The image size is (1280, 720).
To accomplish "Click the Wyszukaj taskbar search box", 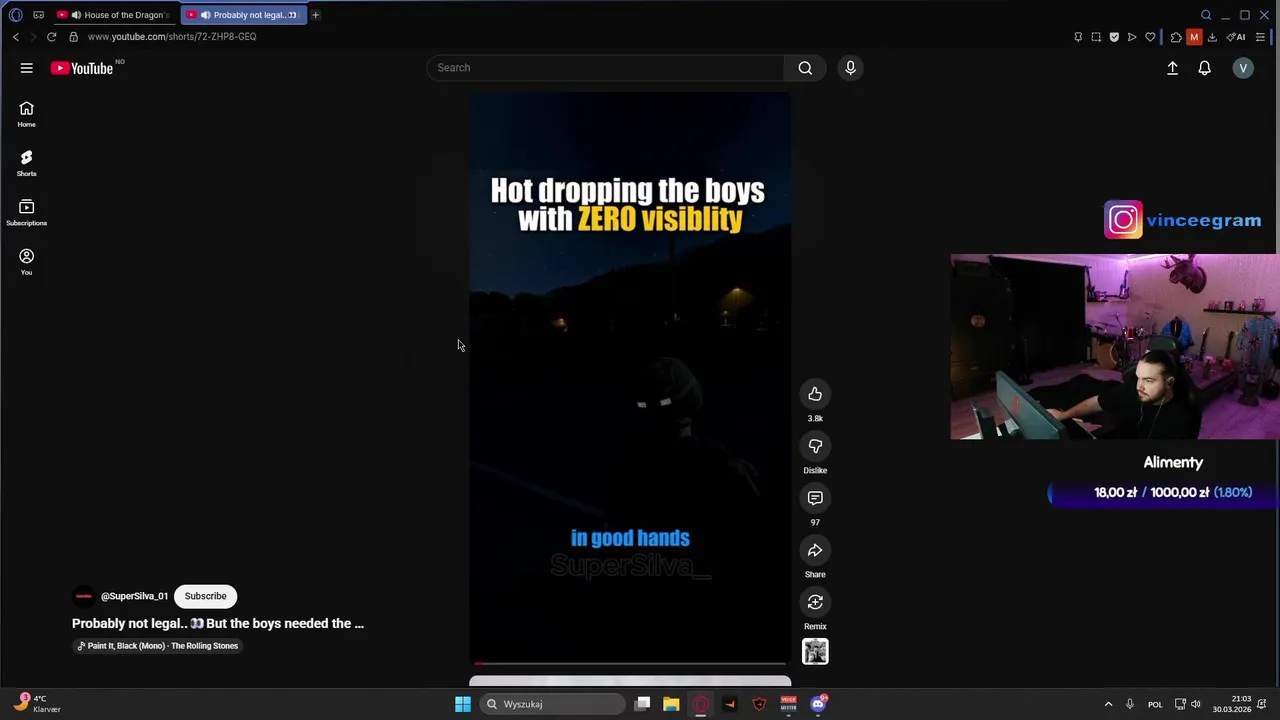I will (x=551, y=704).
